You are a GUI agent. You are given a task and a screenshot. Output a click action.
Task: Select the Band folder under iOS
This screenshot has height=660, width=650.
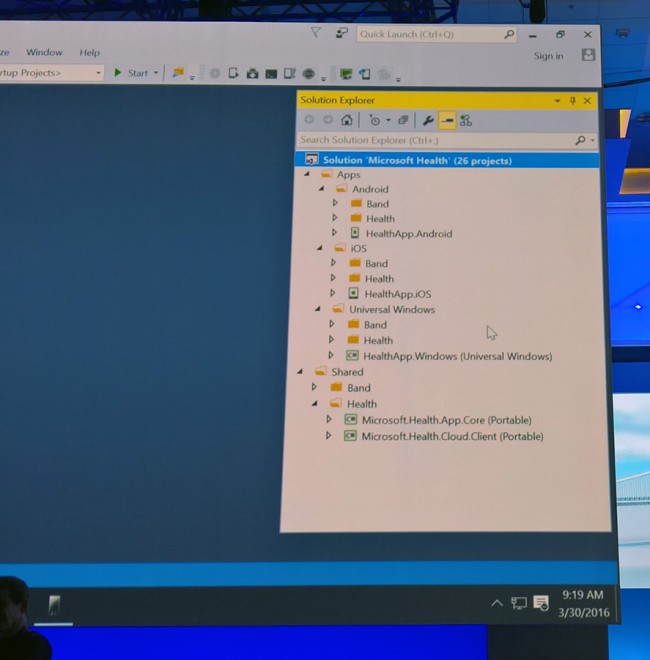pyautogui.click(x=376, y=263)
